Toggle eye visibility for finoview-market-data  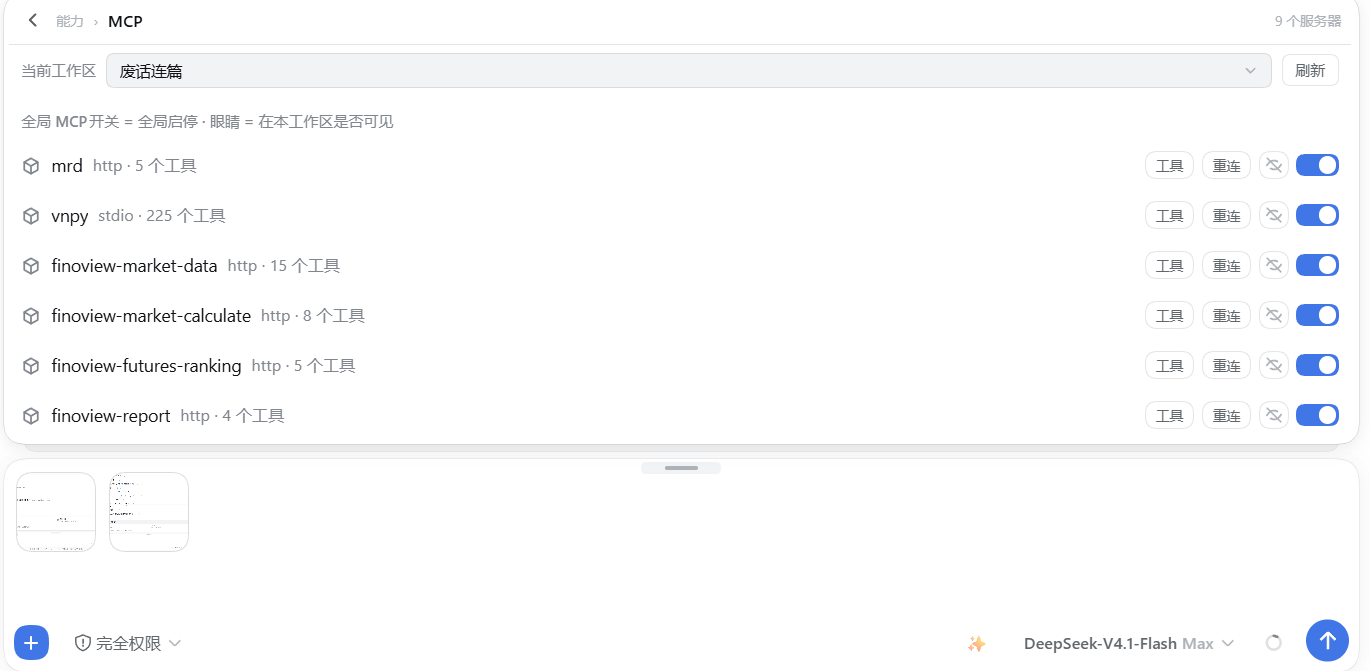click(1273, 265)
